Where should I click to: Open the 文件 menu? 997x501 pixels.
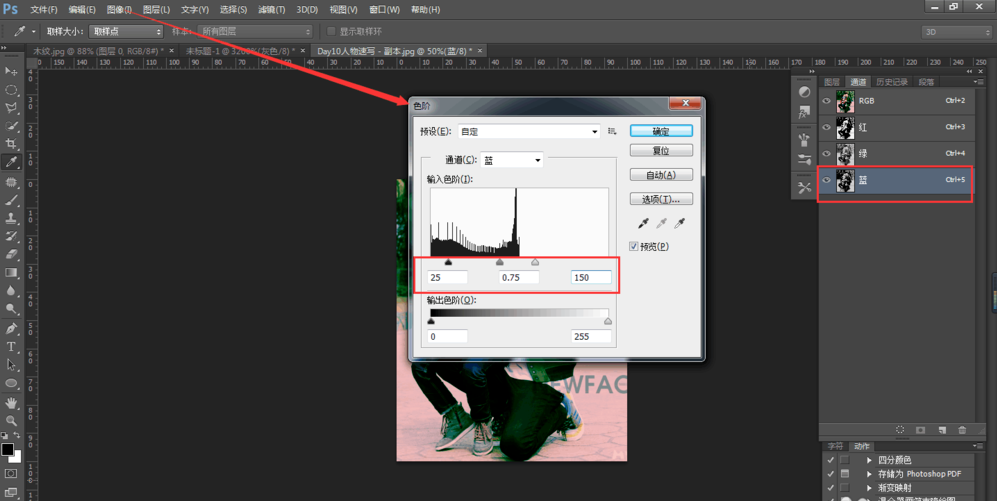click(44, 10)
